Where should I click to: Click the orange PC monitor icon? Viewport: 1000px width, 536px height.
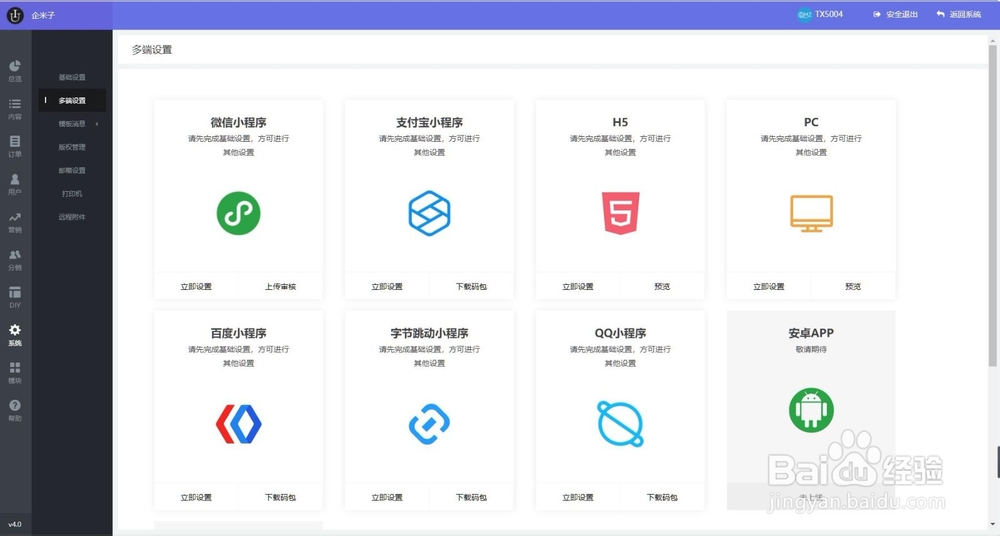click(x=811, y=214)
